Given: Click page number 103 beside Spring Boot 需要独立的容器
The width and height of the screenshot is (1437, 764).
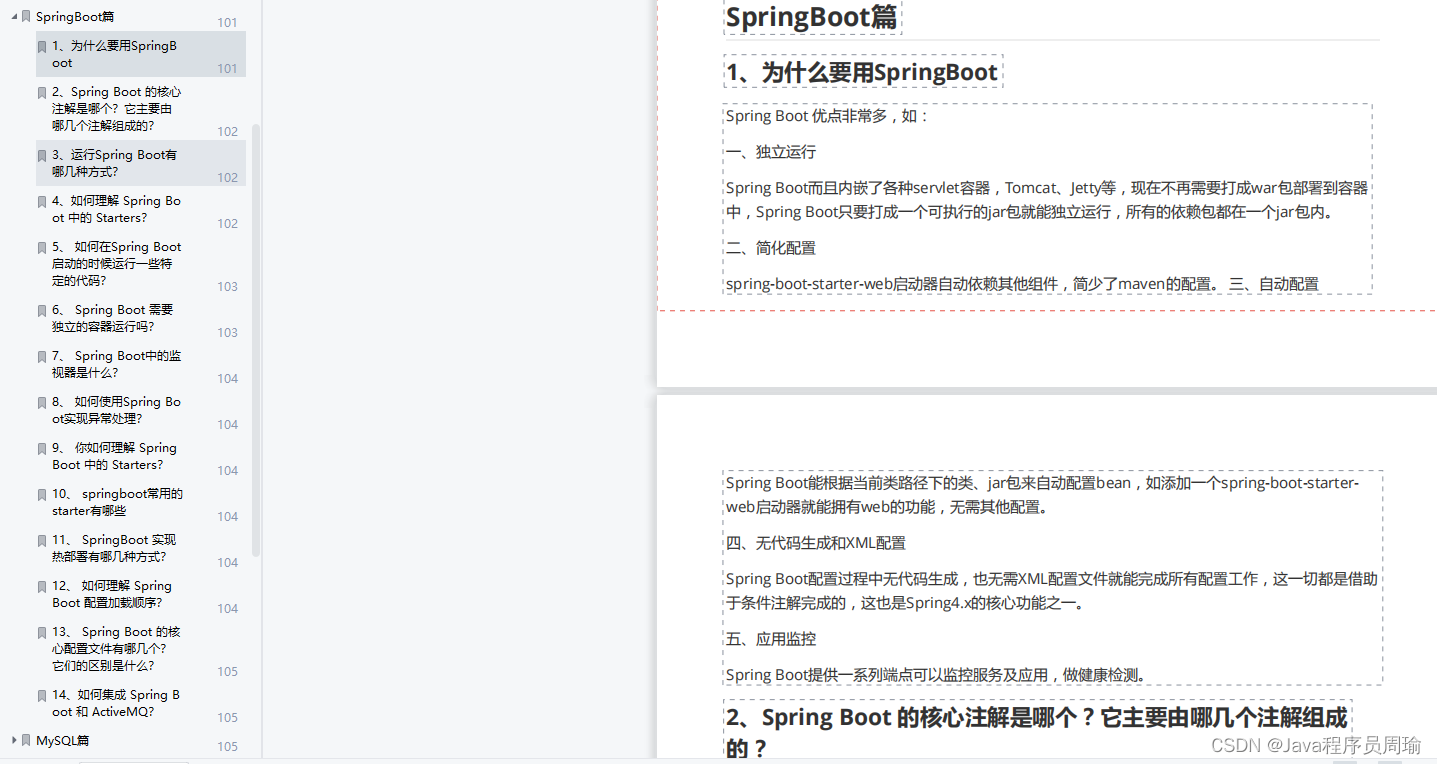Looking at the screenshot, I should click(228, 333).
